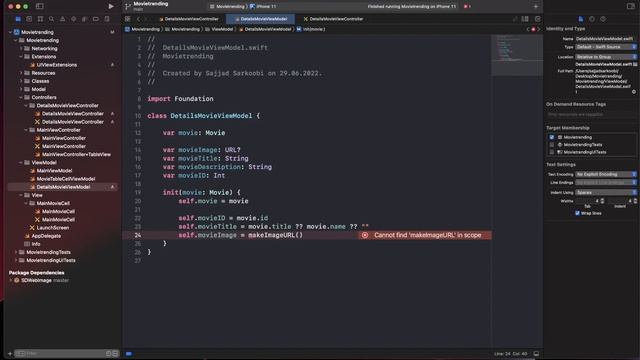Click the Add Editor split icon

coord(538,19)
